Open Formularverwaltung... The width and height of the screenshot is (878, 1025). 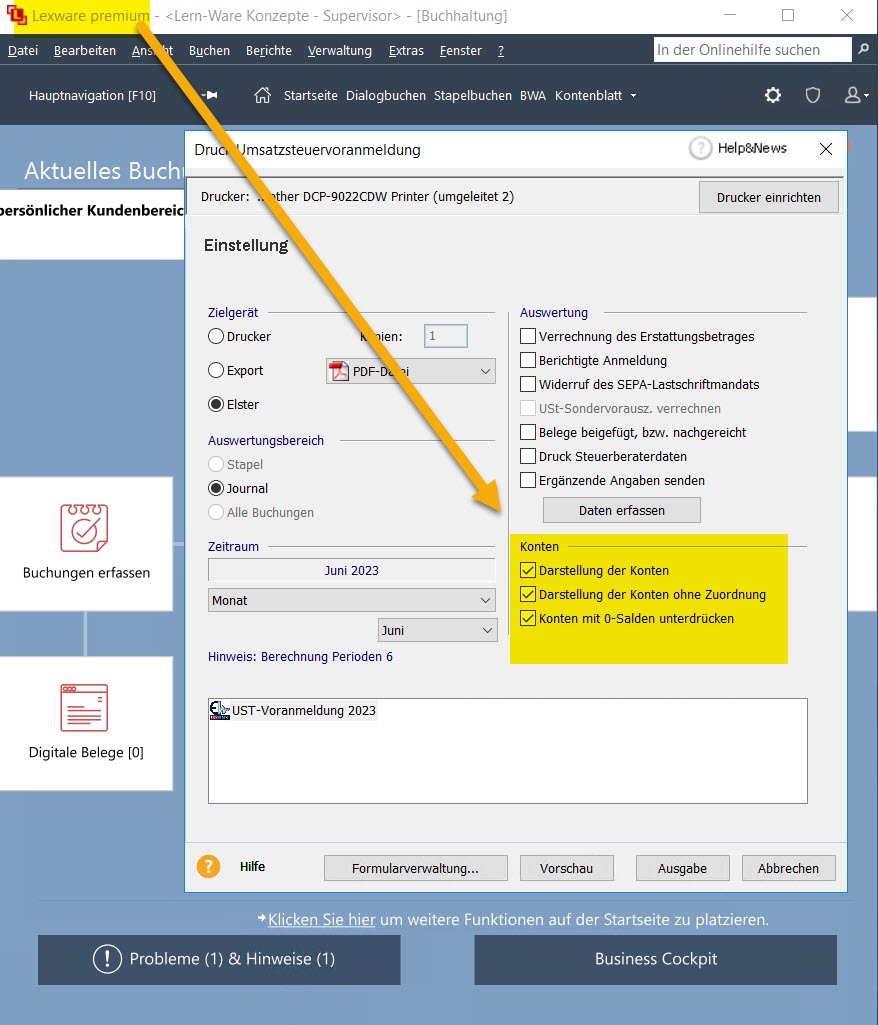pos(416,868)
